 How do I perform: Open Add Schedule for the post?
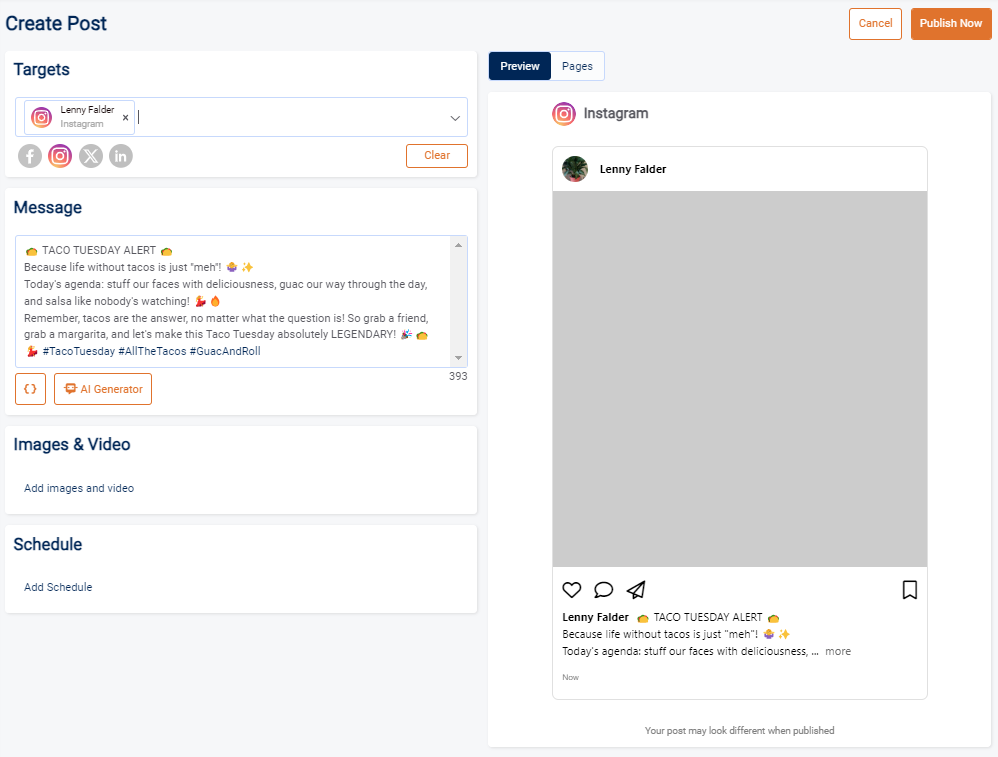58,587
